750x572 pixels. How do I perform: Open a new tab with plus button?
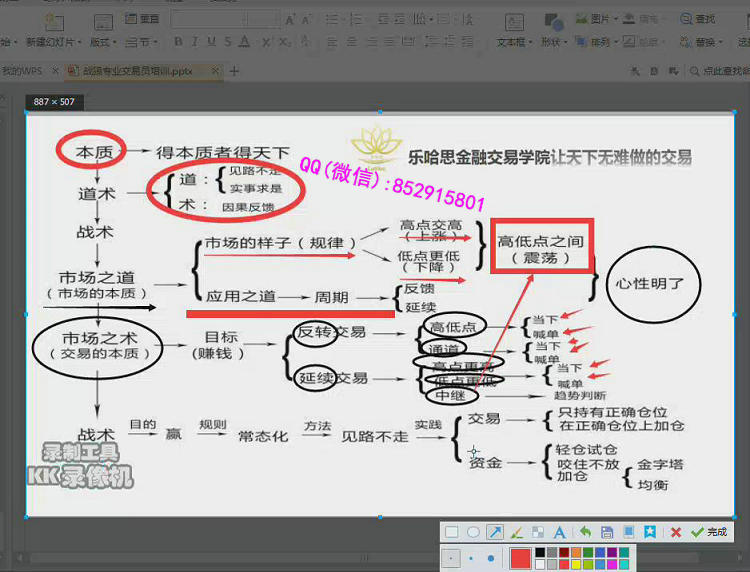235,71
